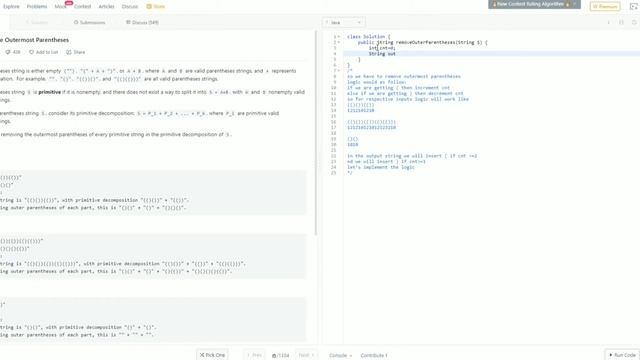Image resolution: width=640 pixels, height=360 pixels.
Task: Open the playground icon at top right
Action: pyautogui.click(x=634, y=6)
